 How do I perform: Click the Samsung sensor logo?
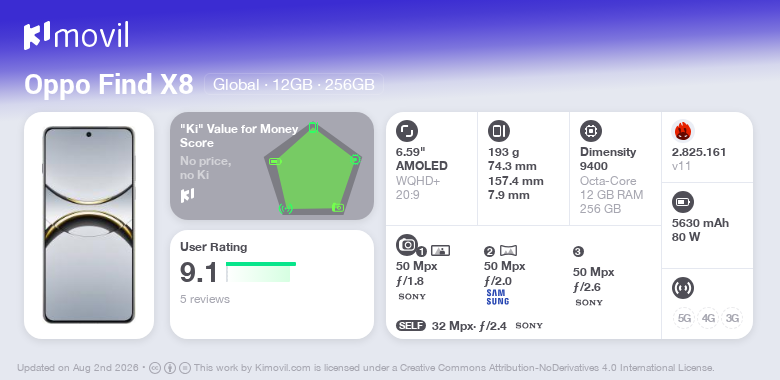497,297
